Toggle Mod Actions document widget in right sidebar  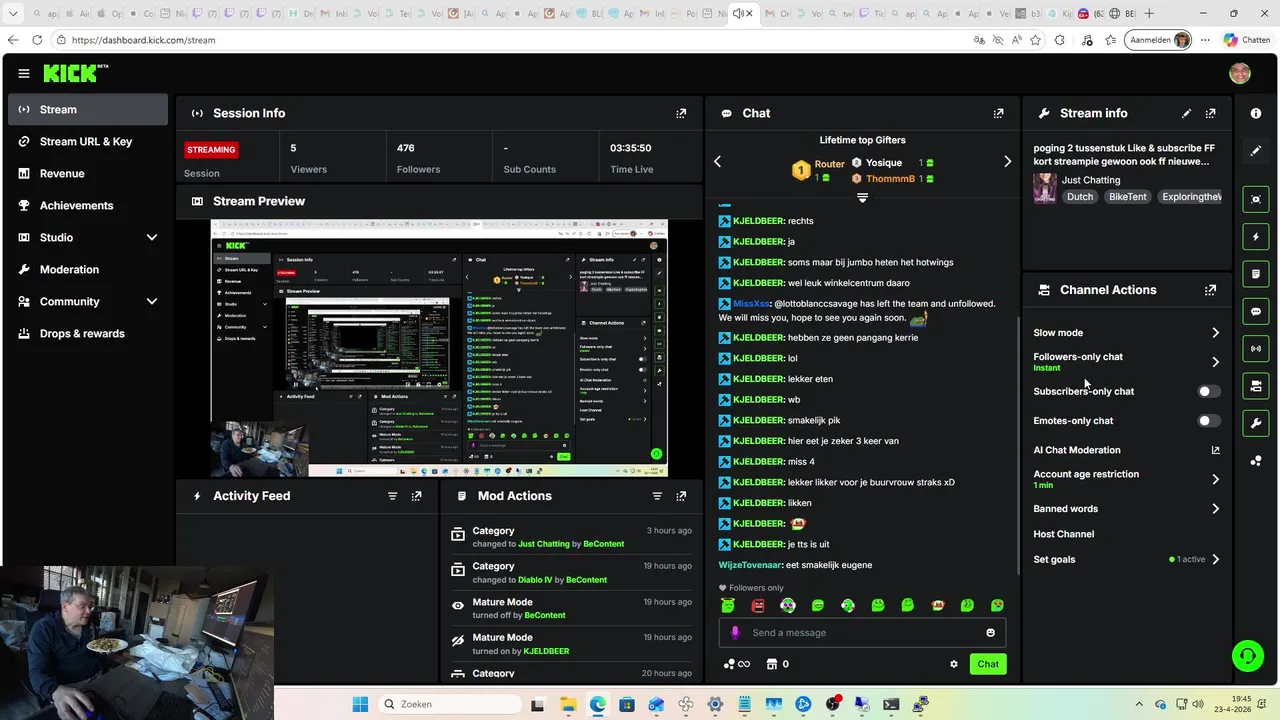[x=1256, y=274]
